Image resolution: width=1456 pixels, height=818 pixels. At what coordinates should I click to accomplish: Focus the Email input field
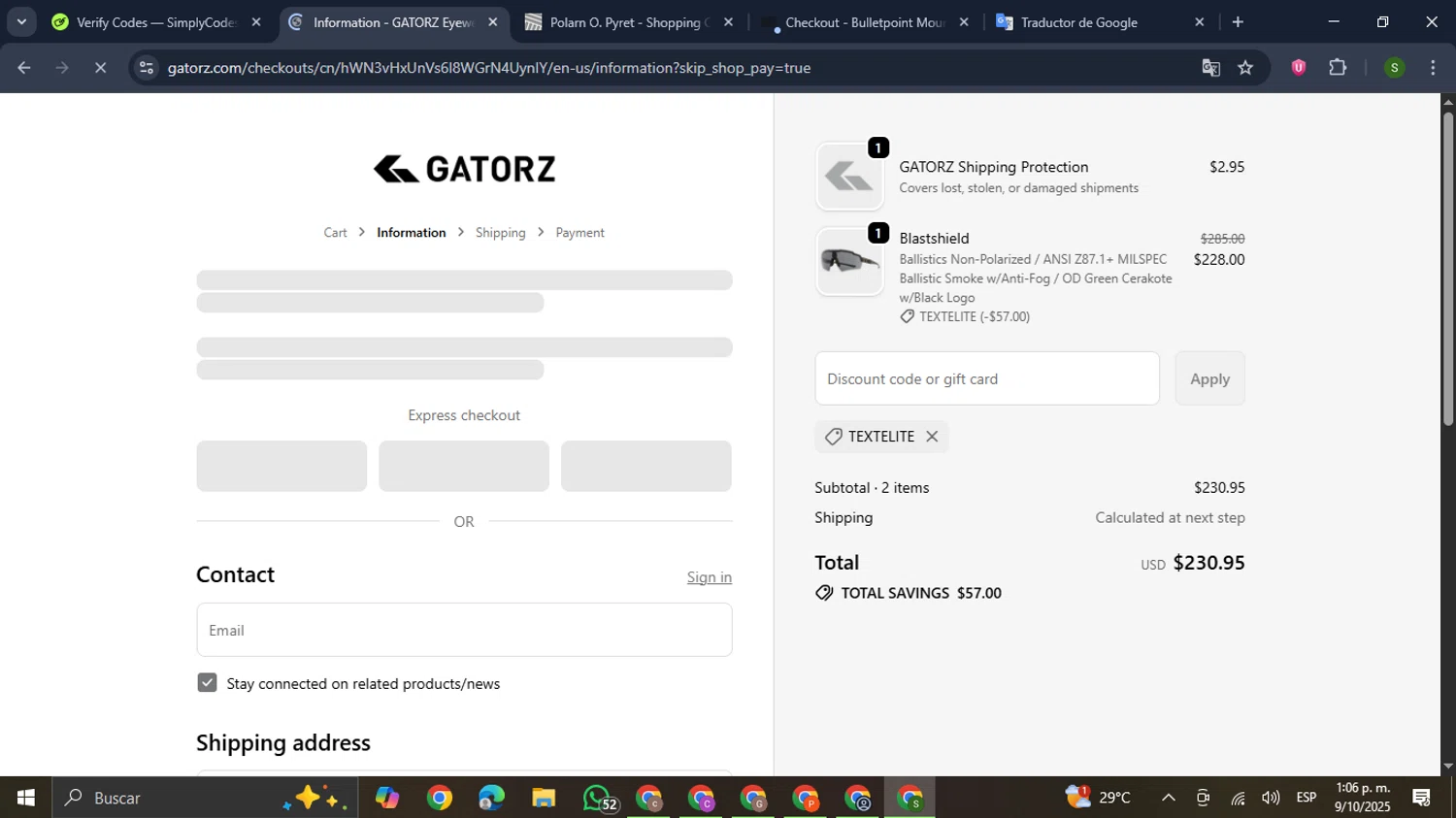(x=464, y=630)
